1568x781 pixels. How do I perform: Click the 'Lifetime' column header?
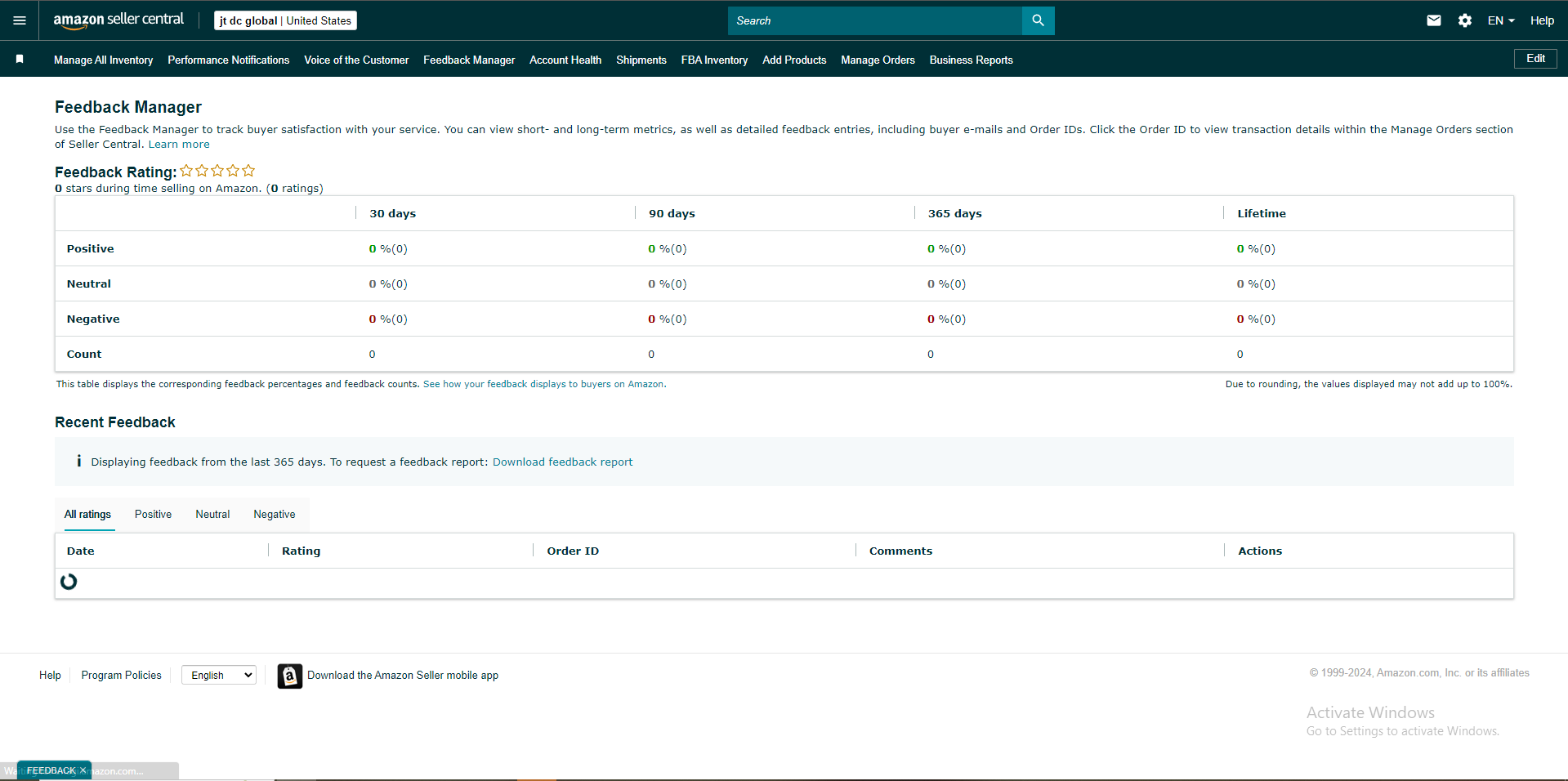(x=1261, y=213)
